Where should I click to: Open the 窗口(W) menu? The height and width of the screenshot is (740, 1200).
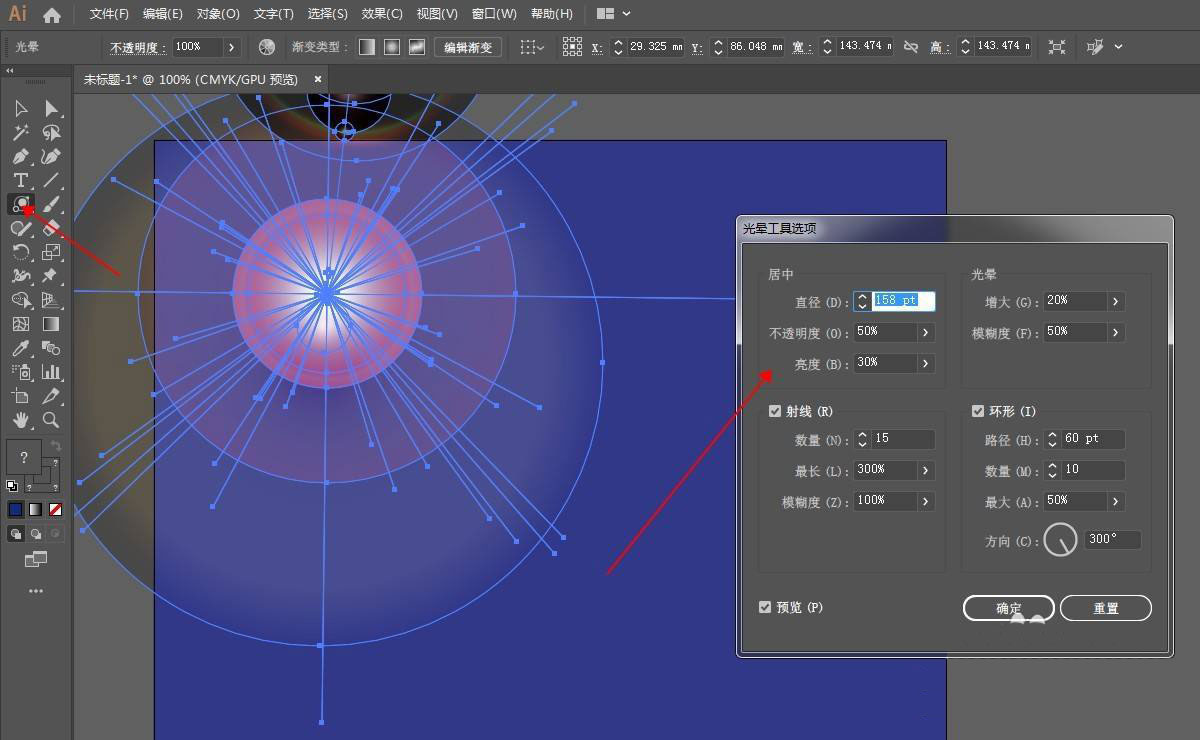pos(493,14)
